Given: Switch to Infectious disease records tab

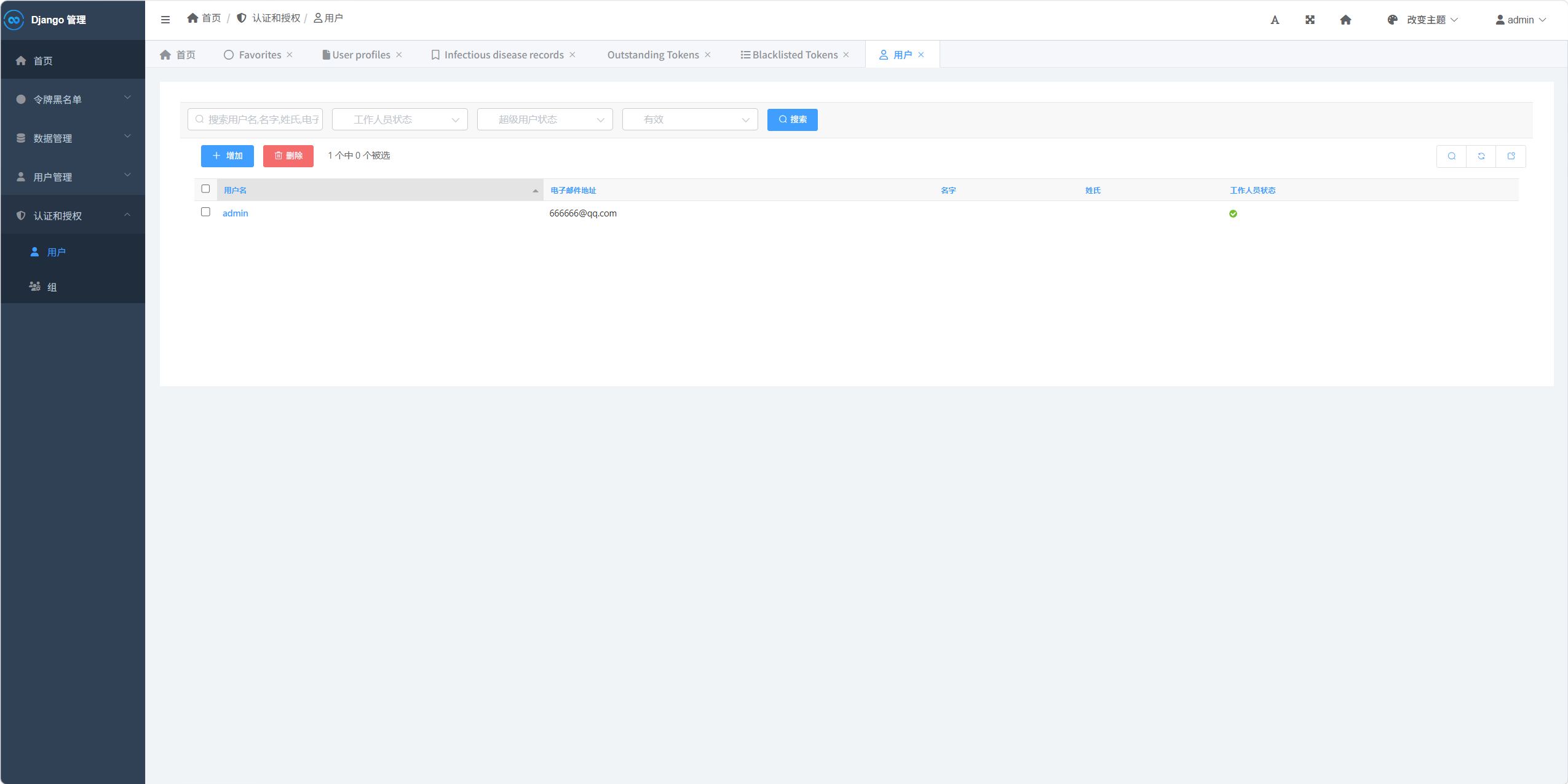Looking at the screenshot, I should tap(503, 55).
